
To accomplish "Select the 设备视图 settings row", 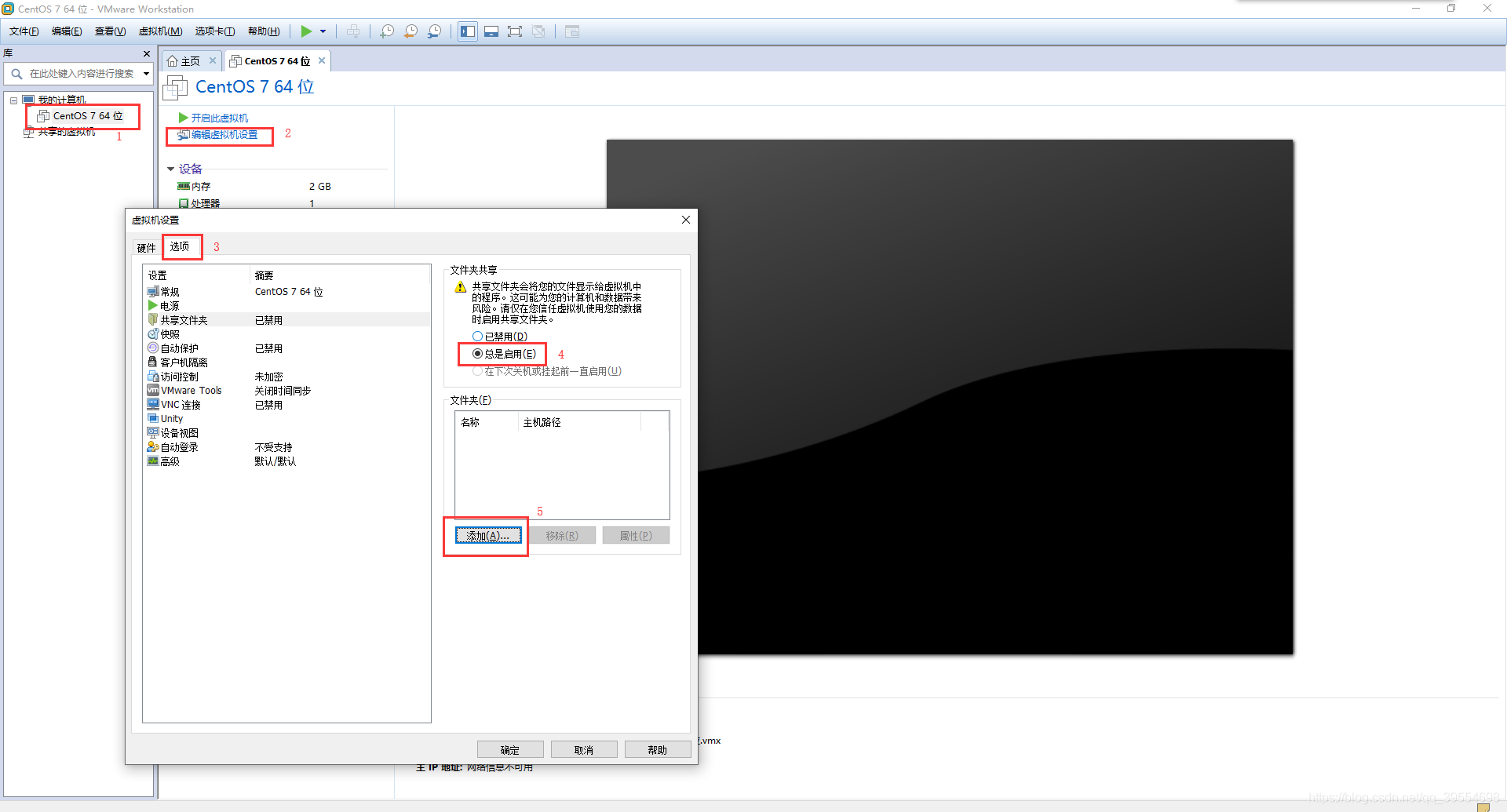I will (286, 433).
